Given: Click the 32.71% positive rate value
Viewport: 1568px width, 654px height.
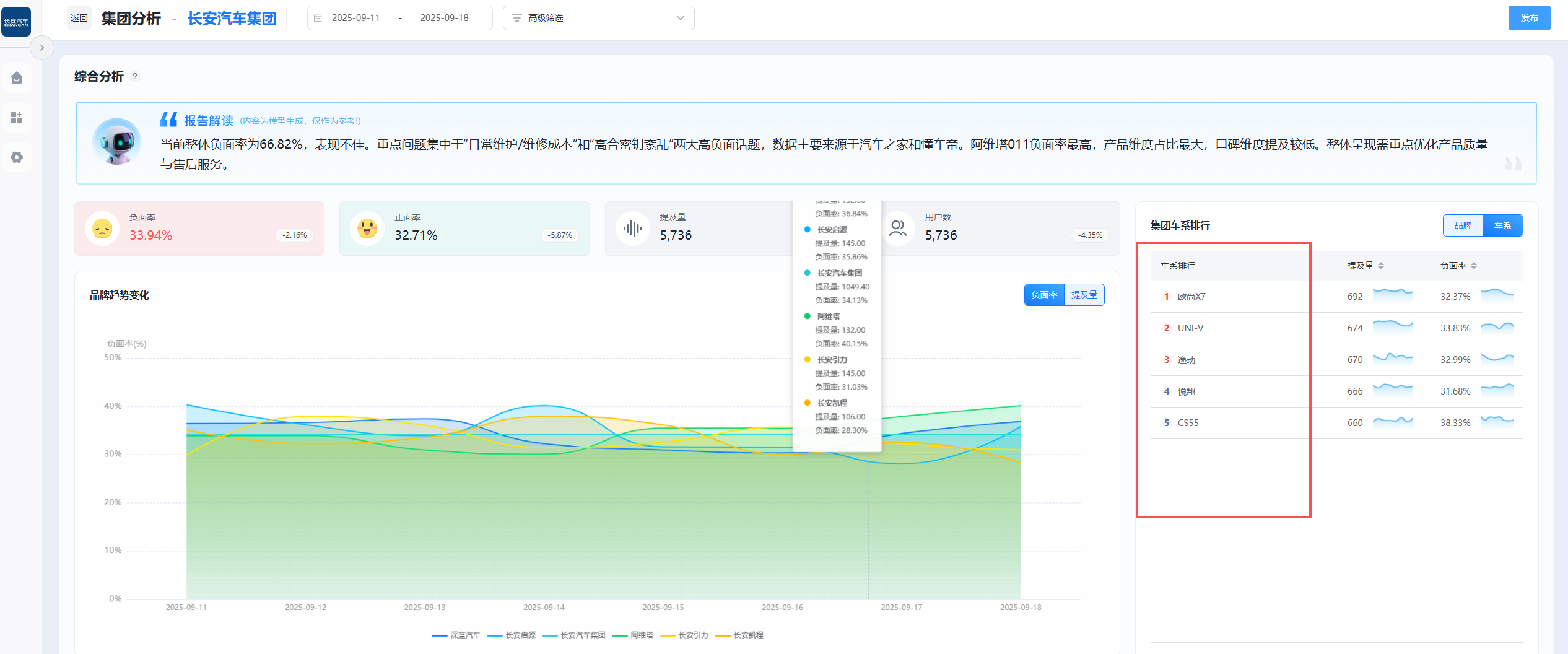Looking at the screenshot, I should [416, 235].
